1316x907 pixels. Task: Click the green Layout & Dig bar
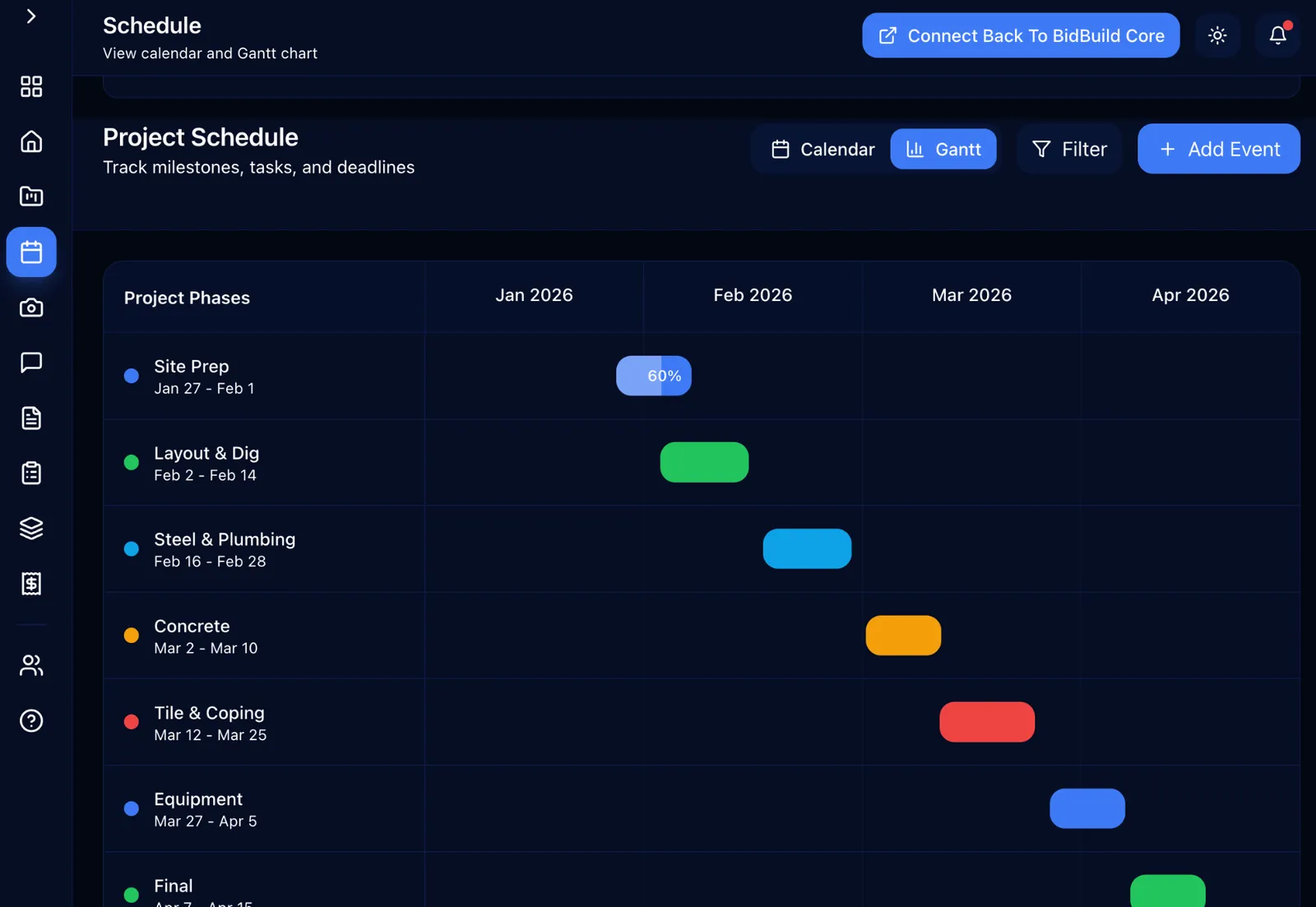[x=704, y=462]
